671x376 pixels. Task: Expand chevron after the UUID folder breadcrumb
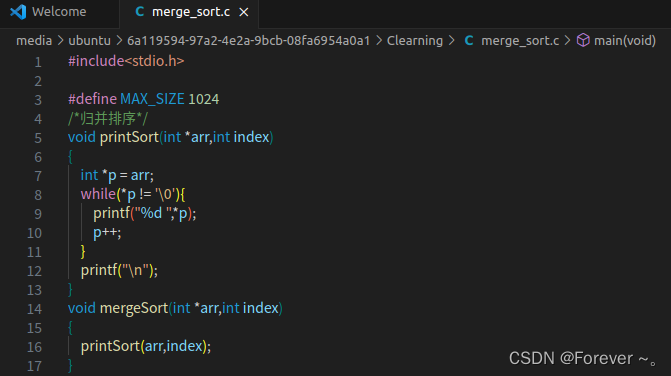point(379,41)
